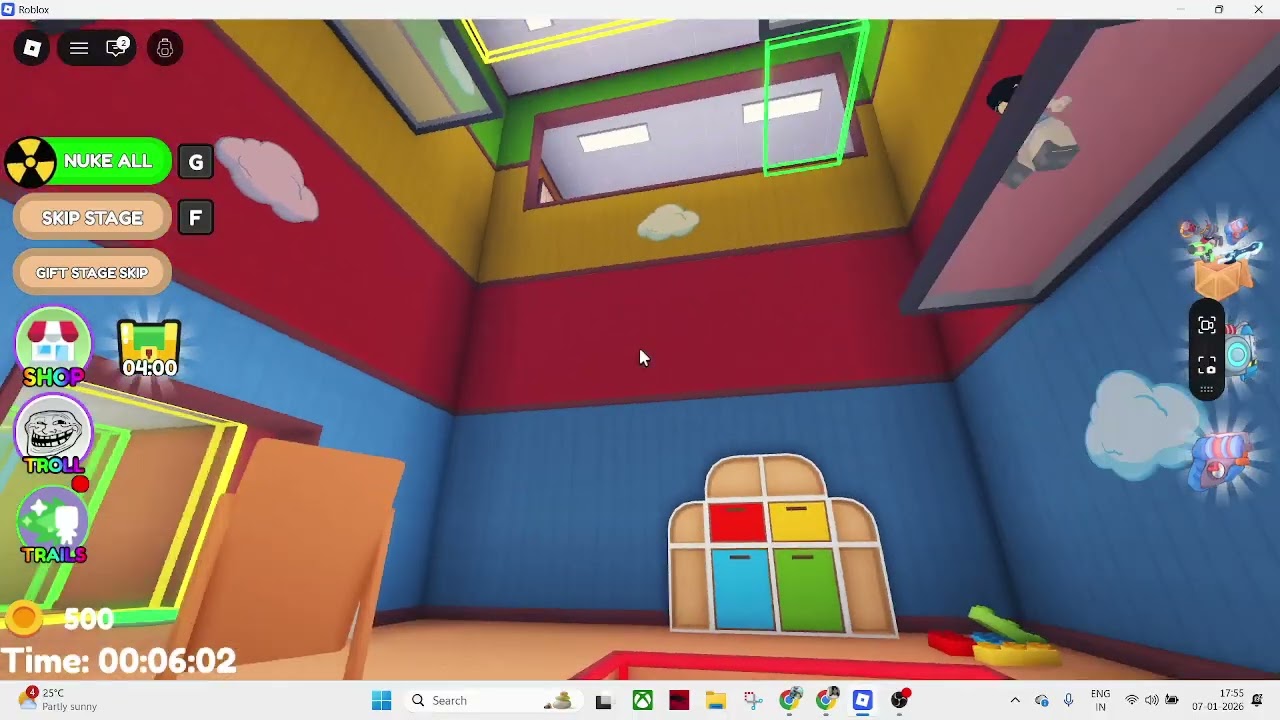
Task: Open the weapon crate bundle icon
Action: click(1222, 257)
